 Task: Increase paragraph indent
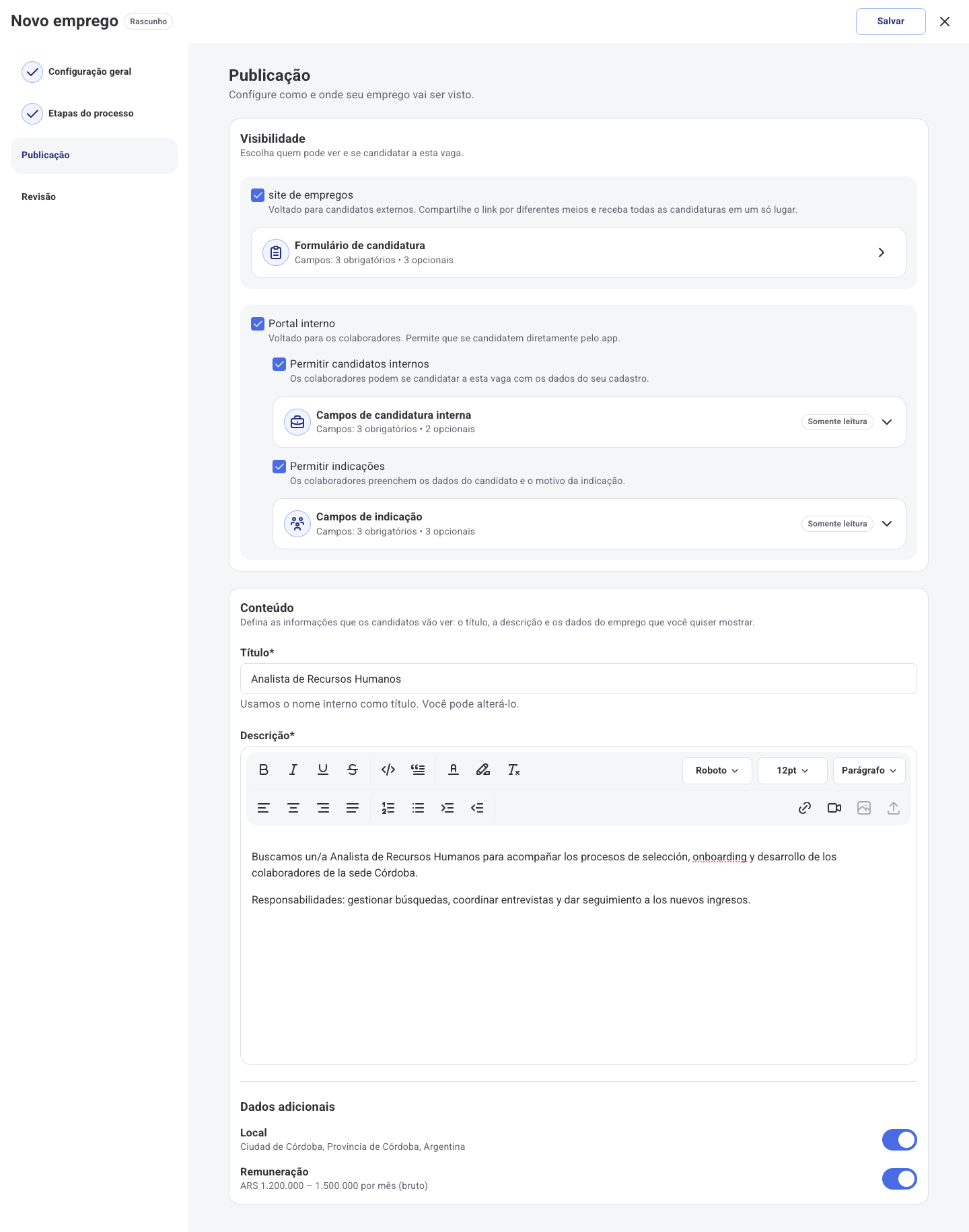point(447,808)
